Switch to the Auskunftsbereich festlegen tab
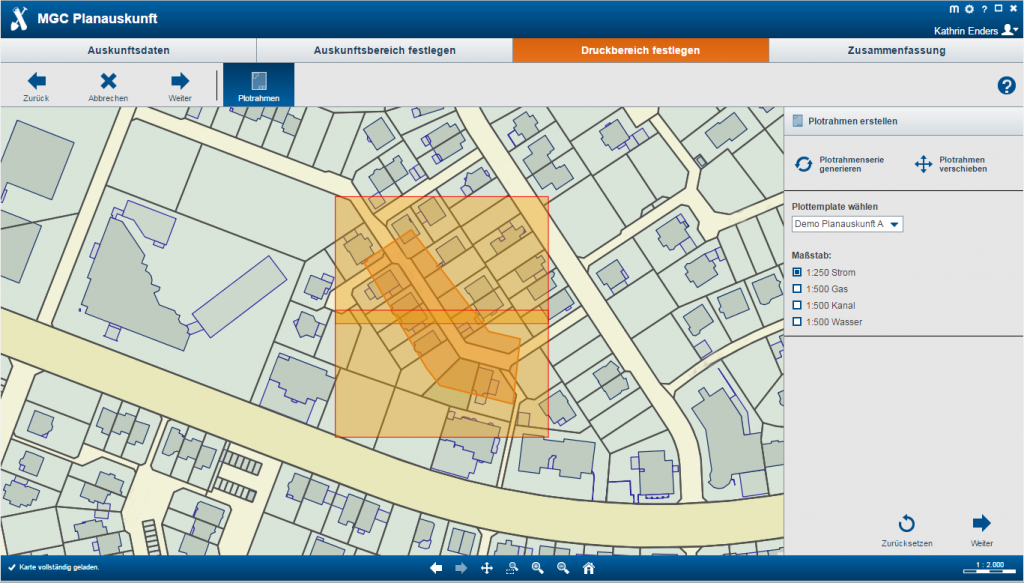 click(x=384, y=50)
